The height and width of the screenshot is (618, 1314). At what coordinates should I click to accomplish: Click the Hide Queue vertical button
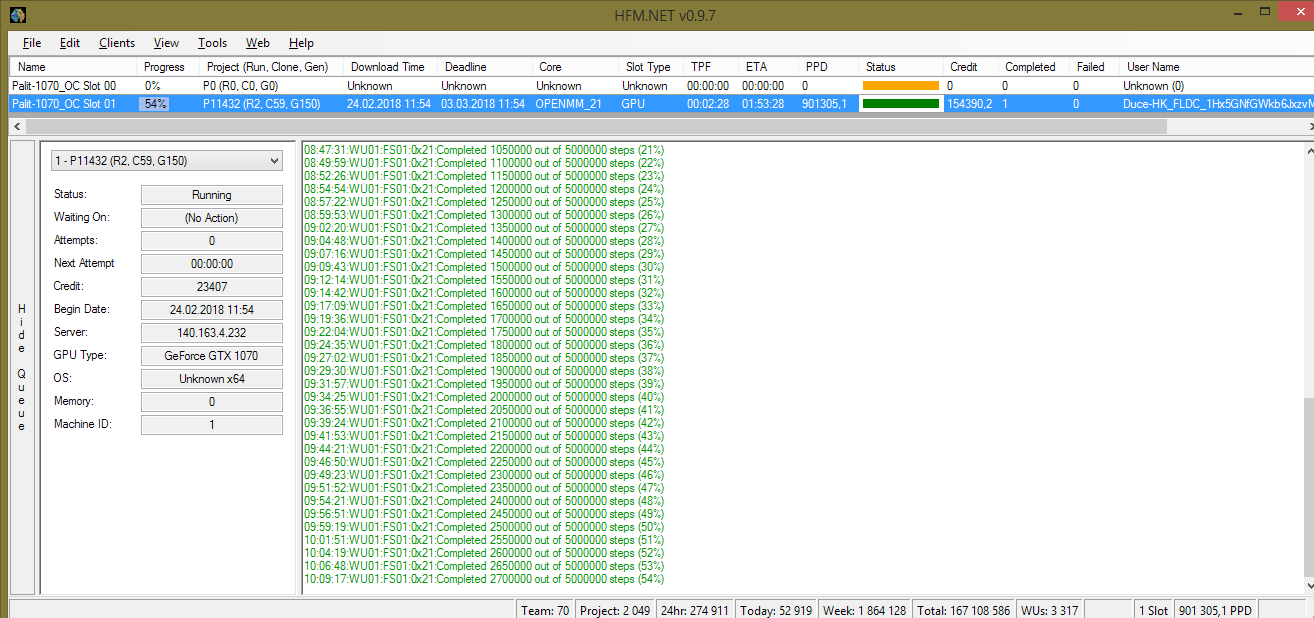click(x=22, y=368)
